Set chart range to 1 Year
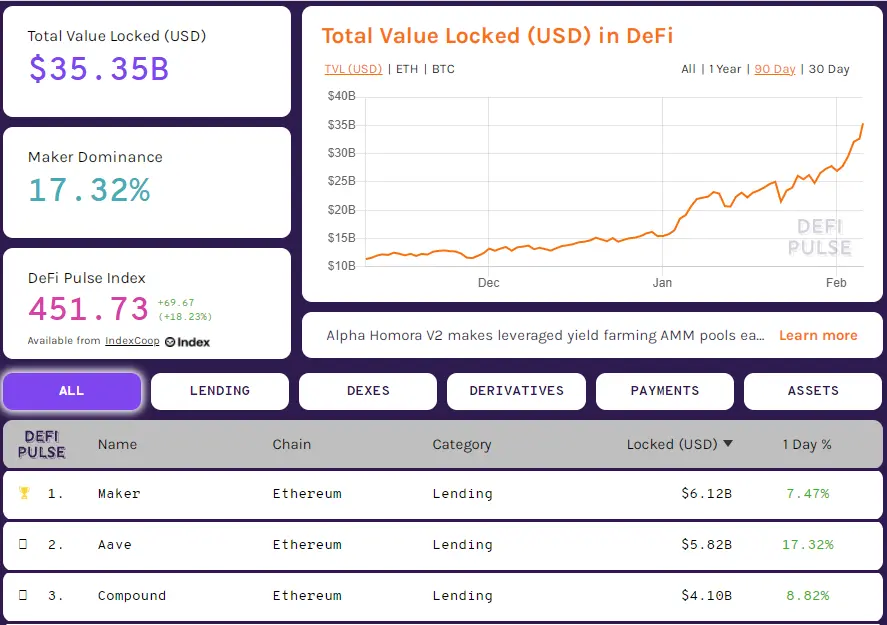The height and width of the screenshot is (625, 887). tap(725, 69)
